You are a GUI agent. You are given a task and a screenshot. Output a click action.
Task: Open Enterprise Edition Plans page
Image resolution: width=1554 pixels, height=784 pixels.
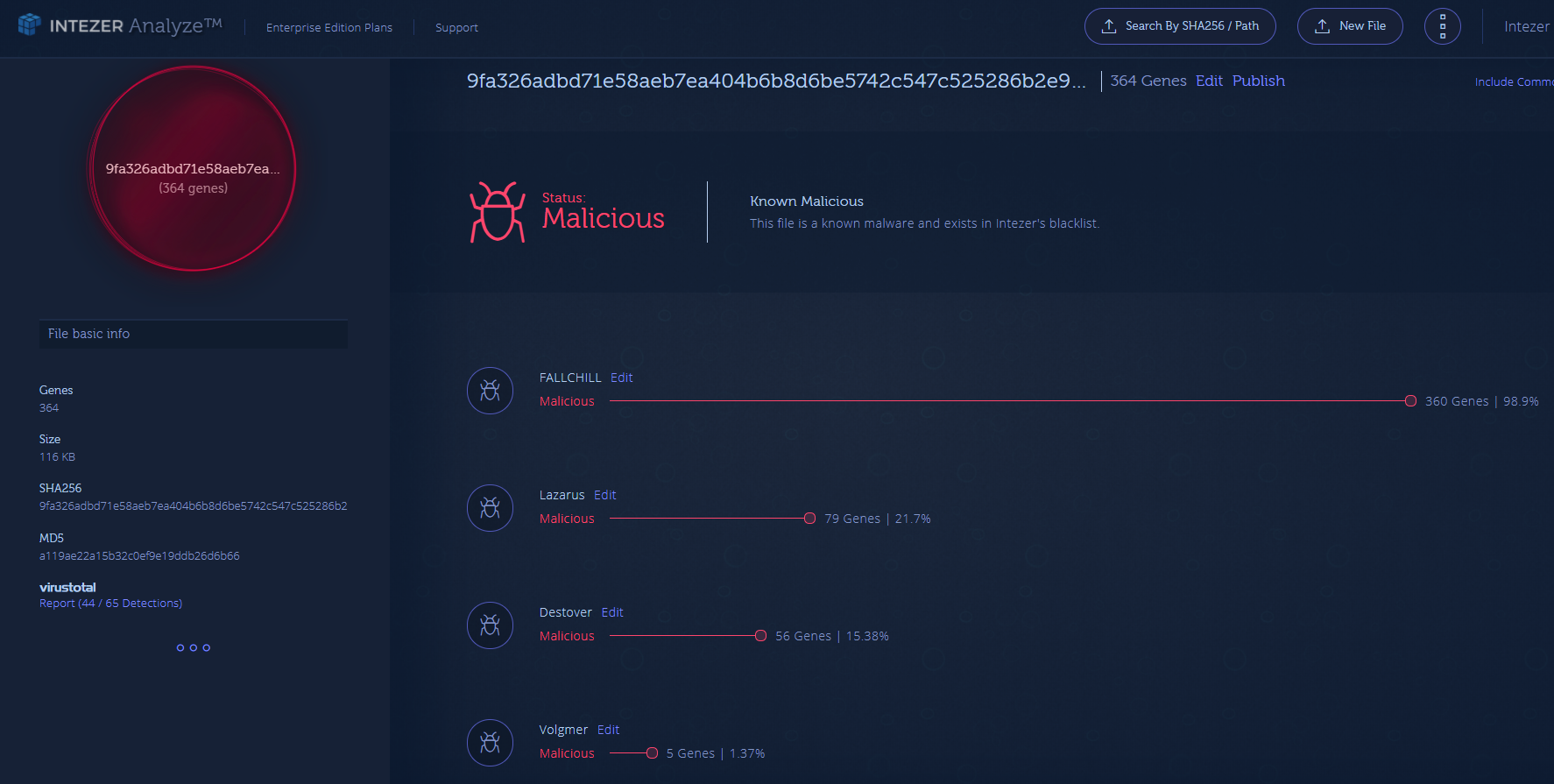coord(328,28)
